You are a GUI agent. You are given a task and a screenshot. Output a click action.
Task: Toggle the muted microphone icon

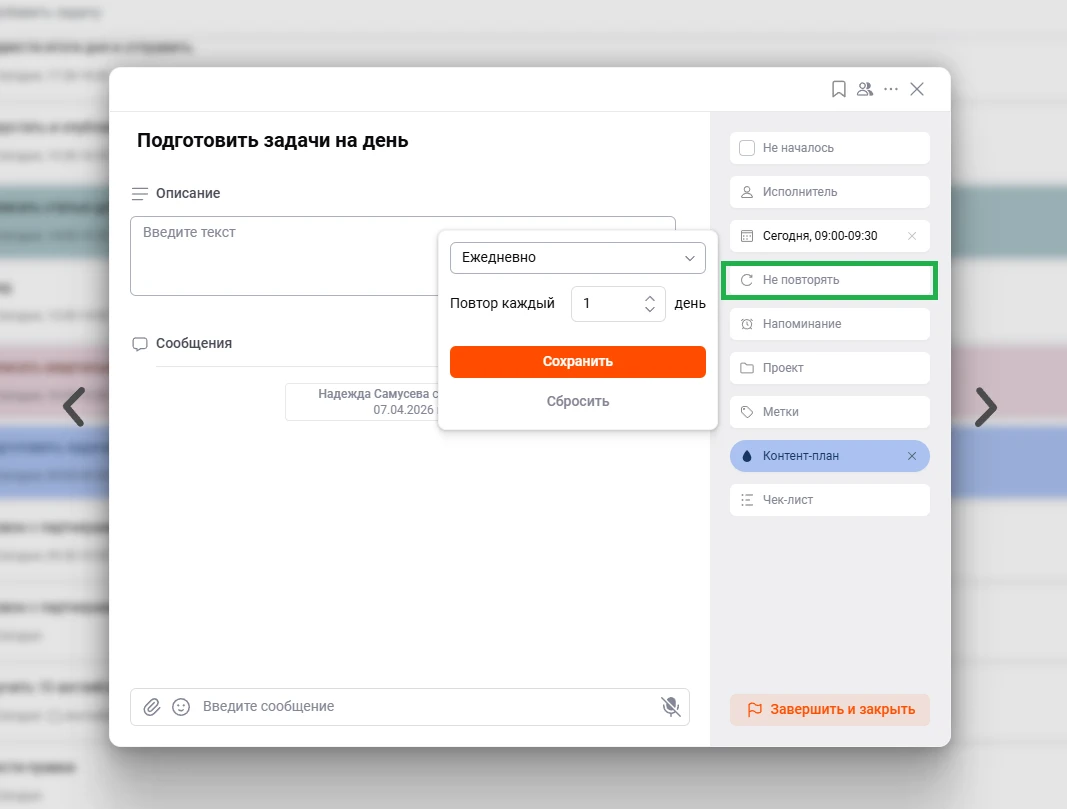671,707
